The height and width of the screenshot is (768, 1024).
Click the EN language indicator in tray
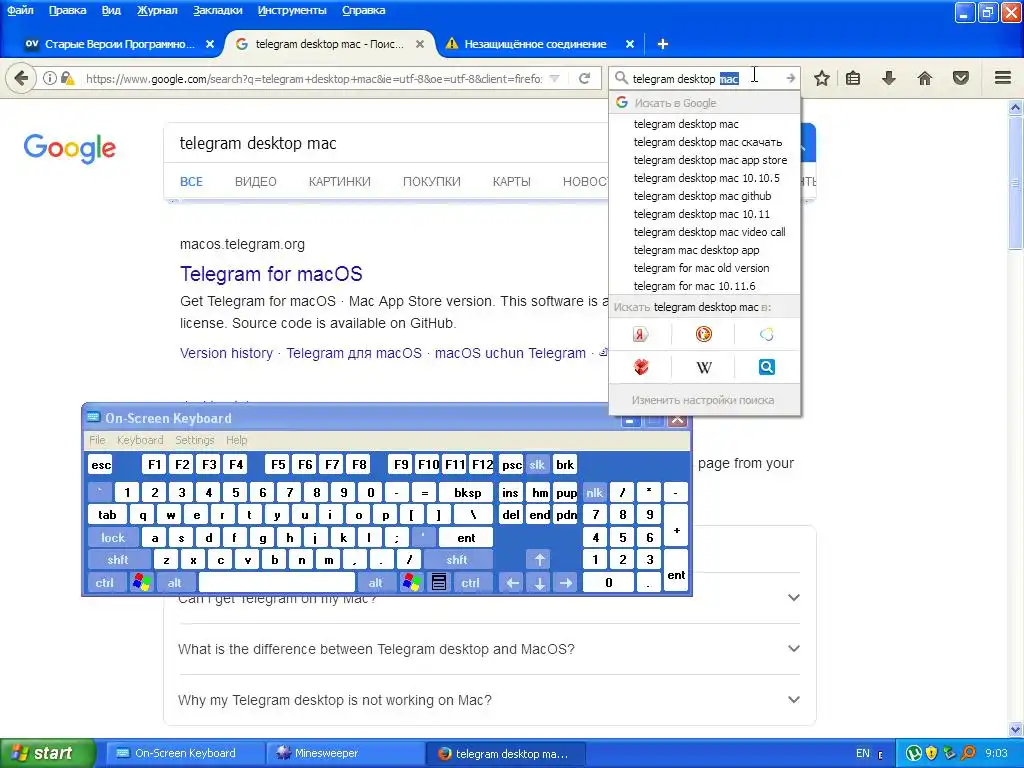click(862, 753)
